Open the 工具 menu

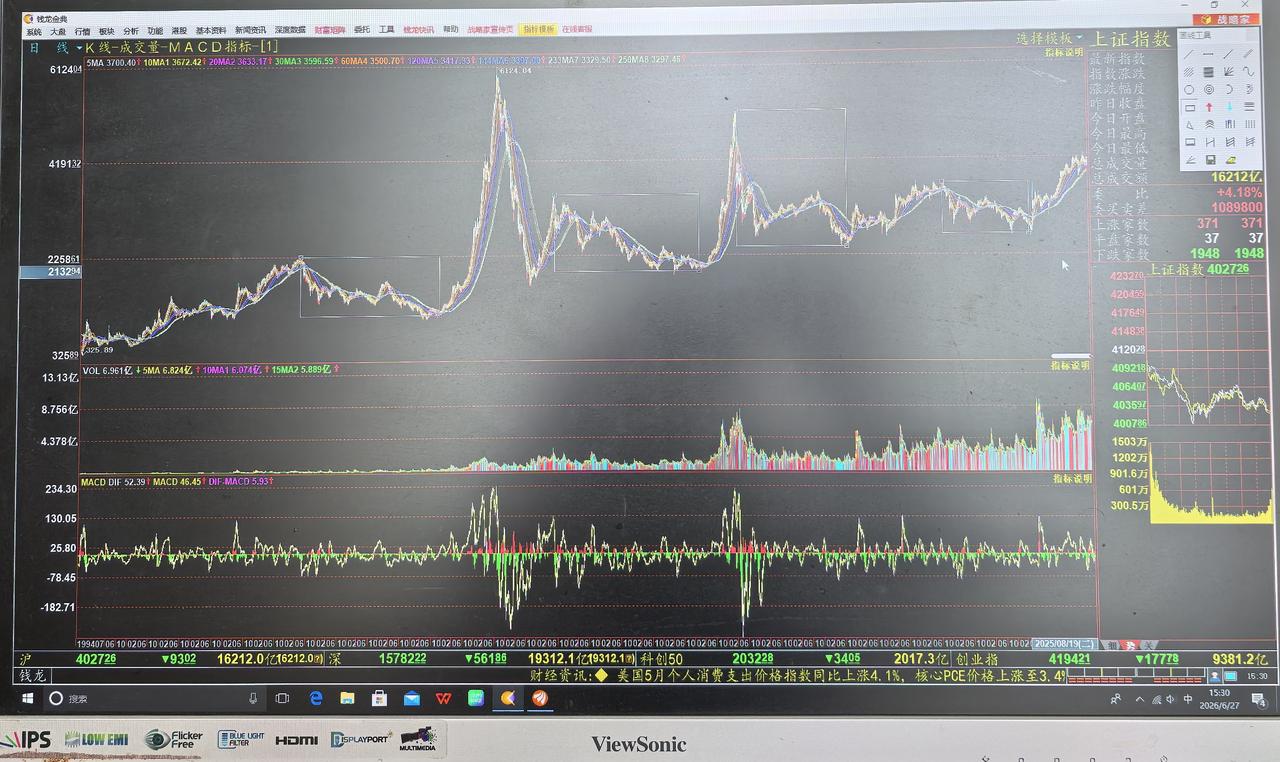click(386, 30)
